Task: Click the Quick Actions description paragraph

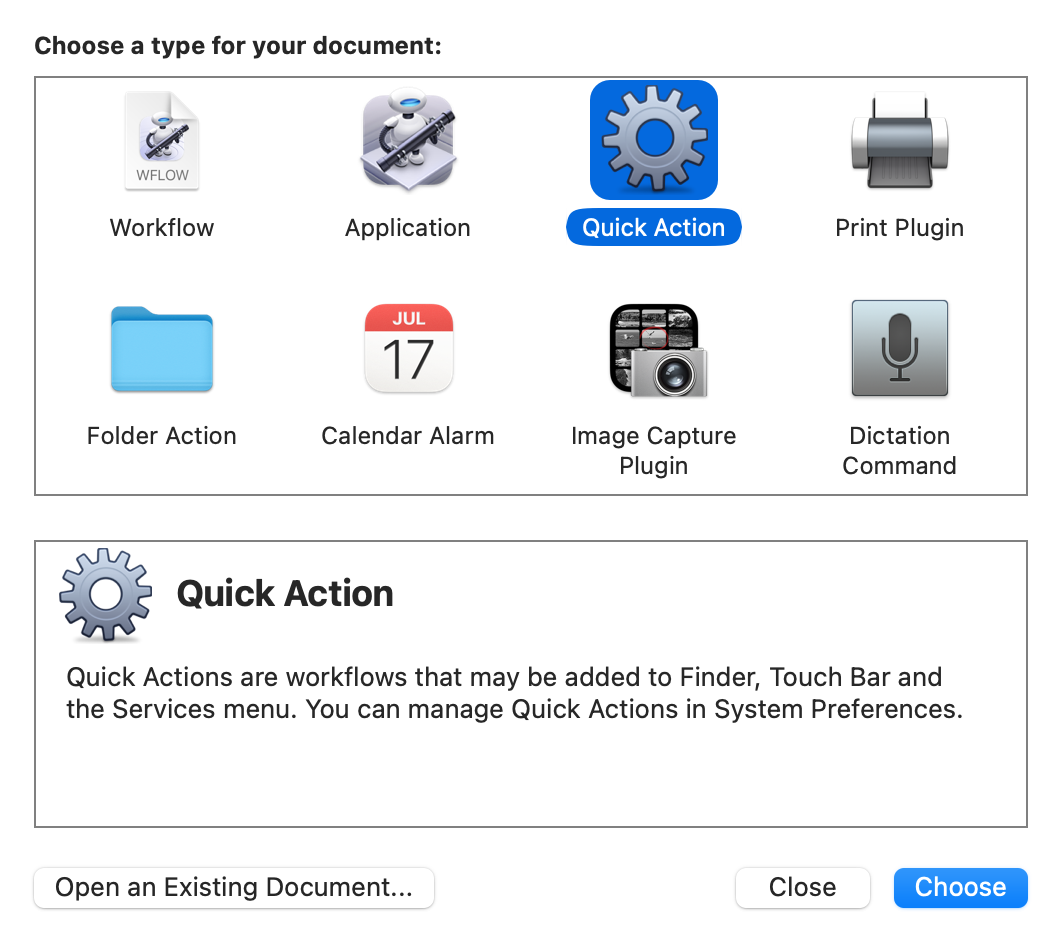Action: coord(503,692)
